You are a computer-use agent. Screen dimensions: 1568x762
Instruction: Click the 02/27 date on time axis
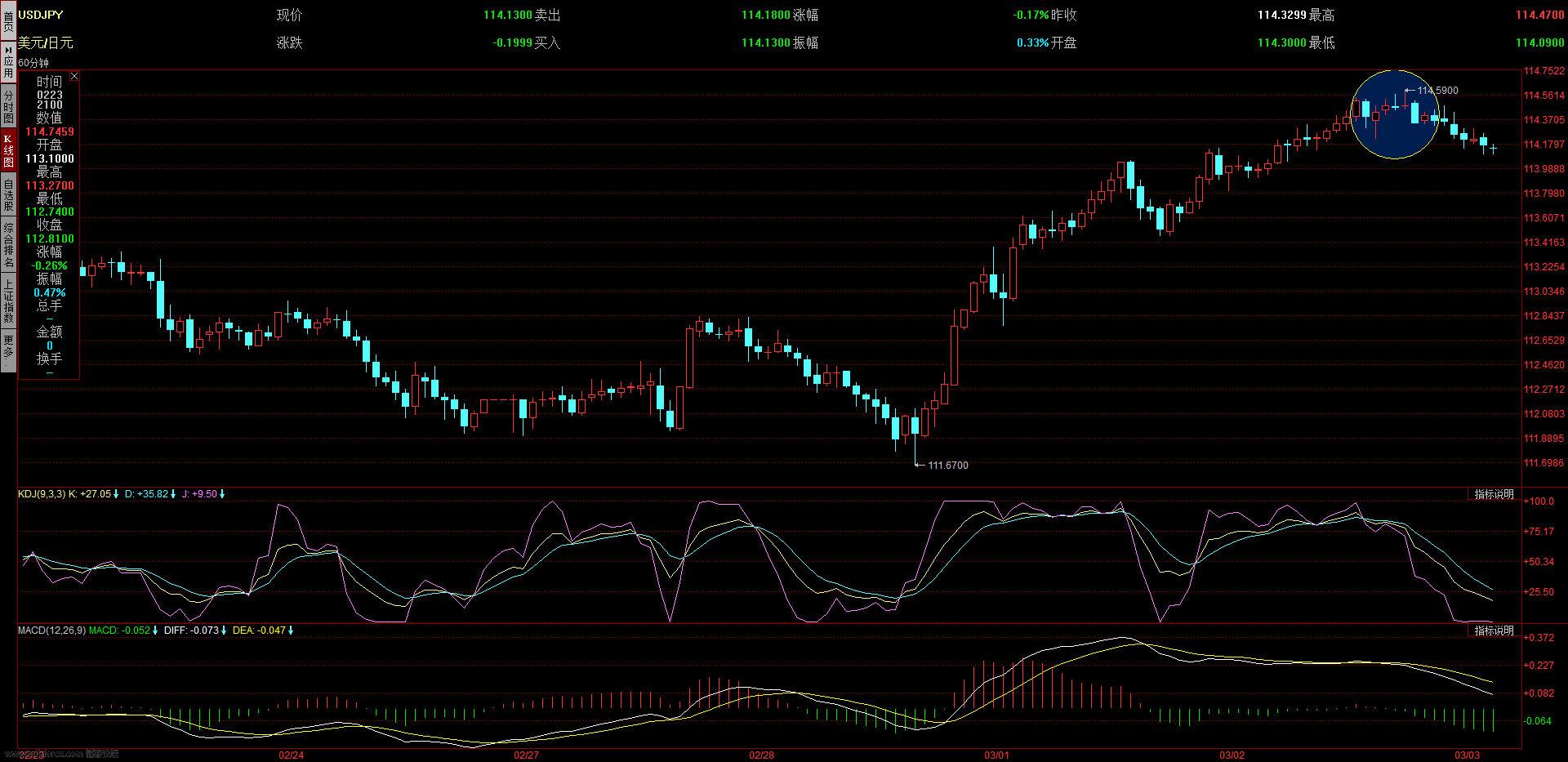click(527, 755)
